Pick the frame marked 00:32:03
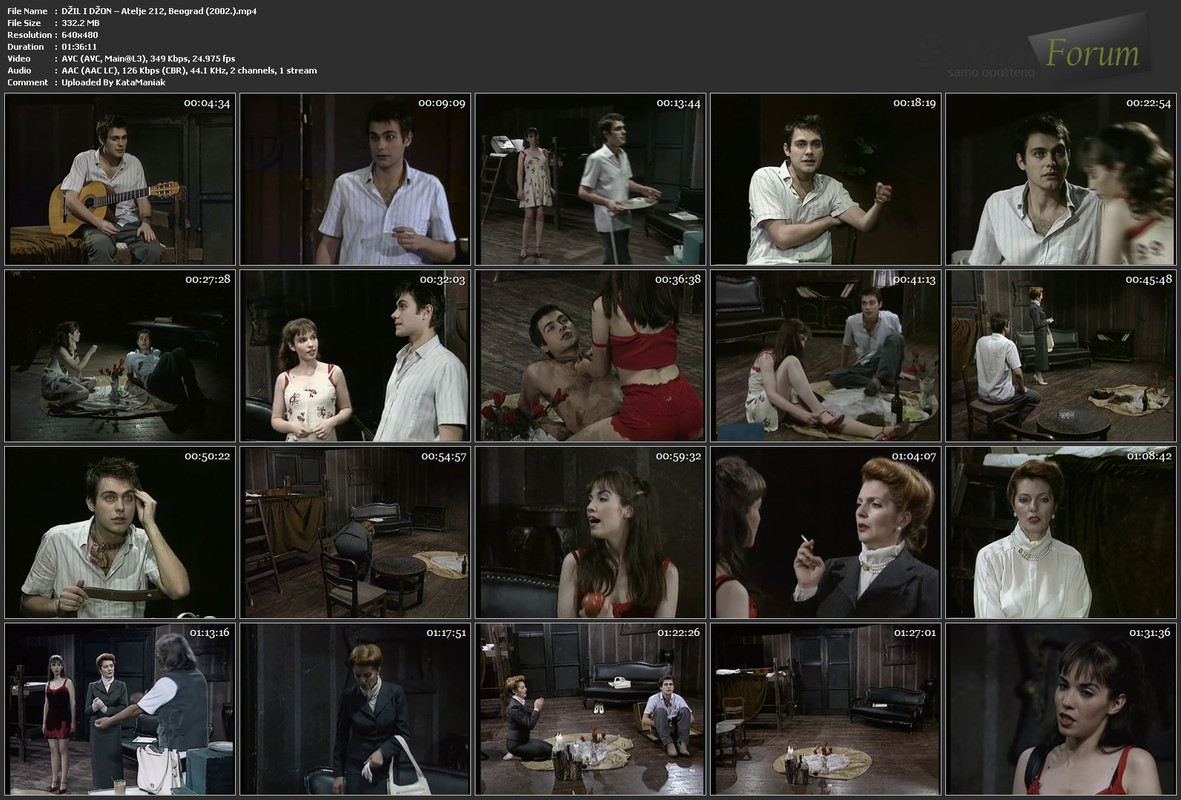1181x800 pixels. click(355, 356)
